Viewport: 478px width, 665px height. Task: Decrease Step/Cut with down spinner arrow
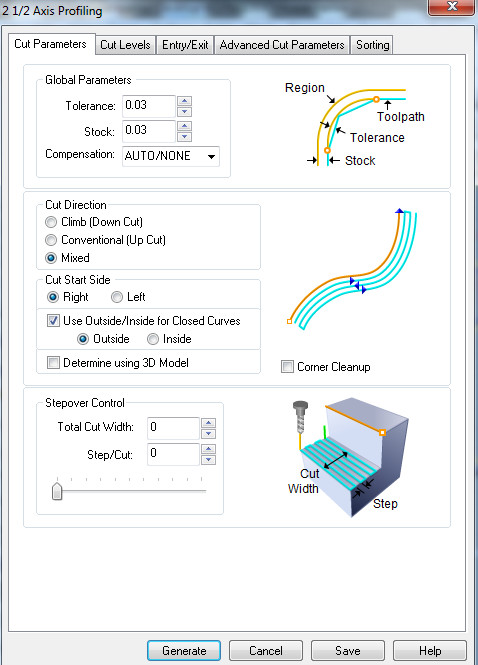pos(208,460)
